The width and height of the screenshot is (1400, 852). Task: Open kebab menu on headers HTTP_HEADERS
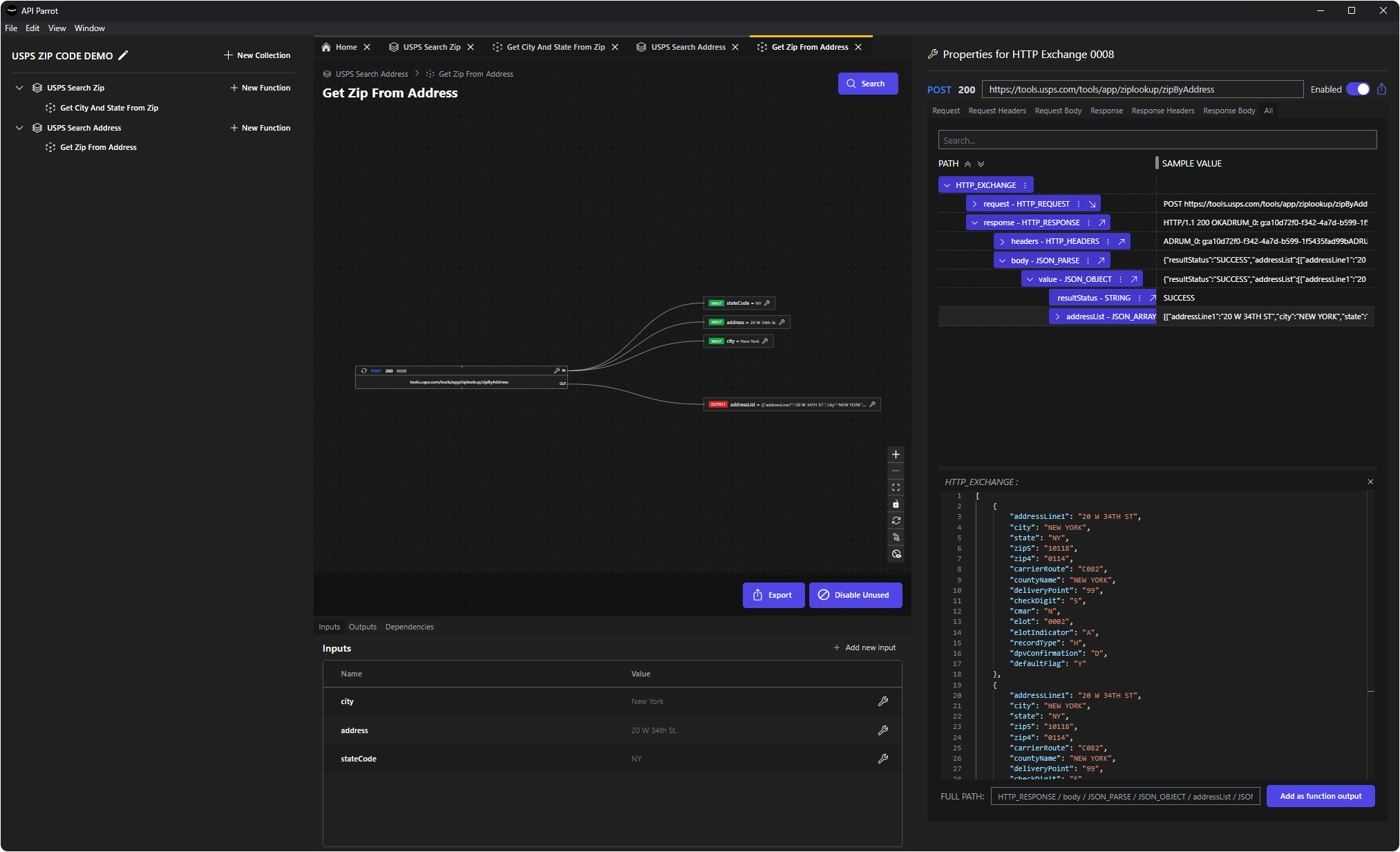tap(1108, 241)
